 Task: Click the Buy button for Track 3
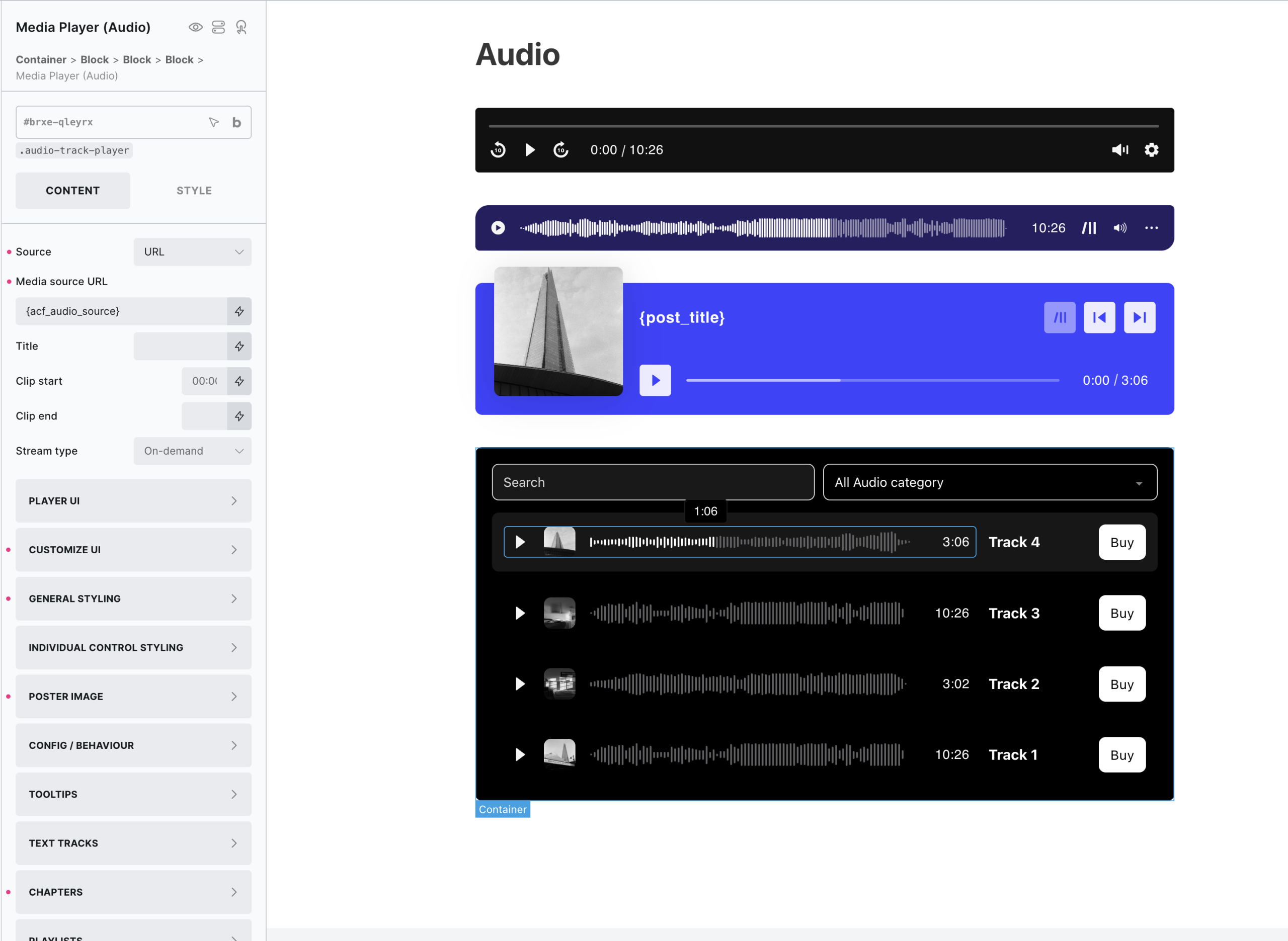[x=1121, y=613]
